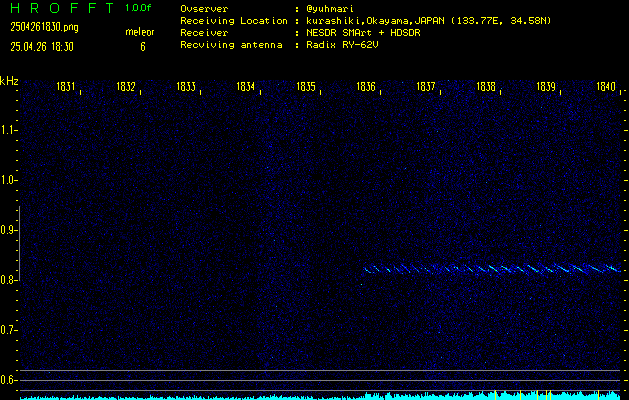The image size is (629, 400).
Task: Click the 1832 time axis label
Action: coord(126,86)
